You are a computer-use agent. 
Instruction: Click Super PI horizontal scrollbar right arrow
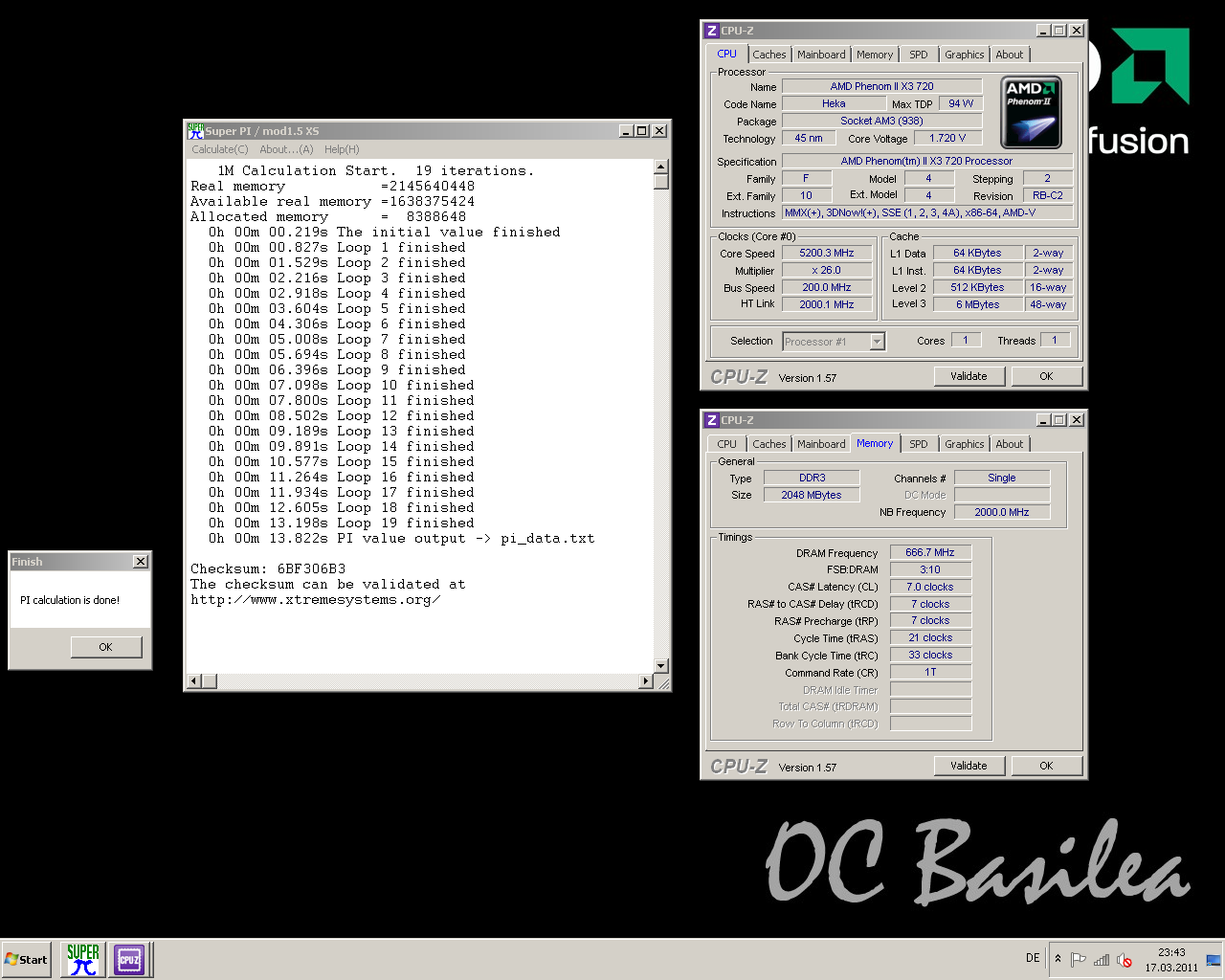(646, 681)
